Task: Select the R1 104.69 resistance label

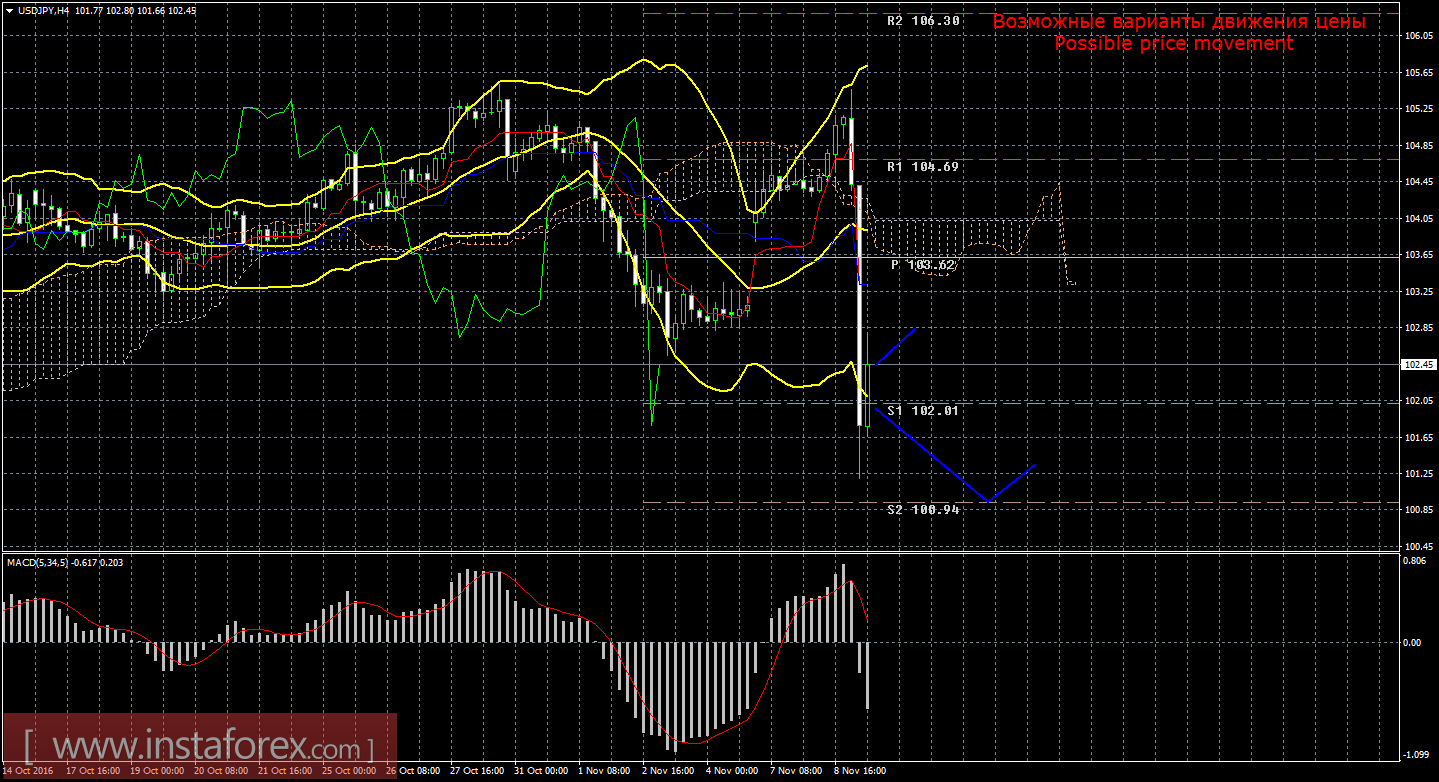Action: [x=923, y=167]
